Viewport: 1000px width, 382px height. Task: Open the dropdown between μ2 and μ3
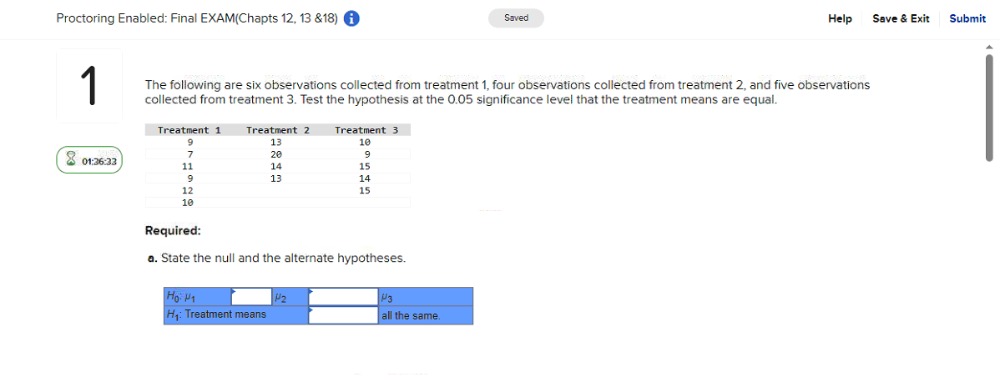pyautogui.click(x=343, y=297)
